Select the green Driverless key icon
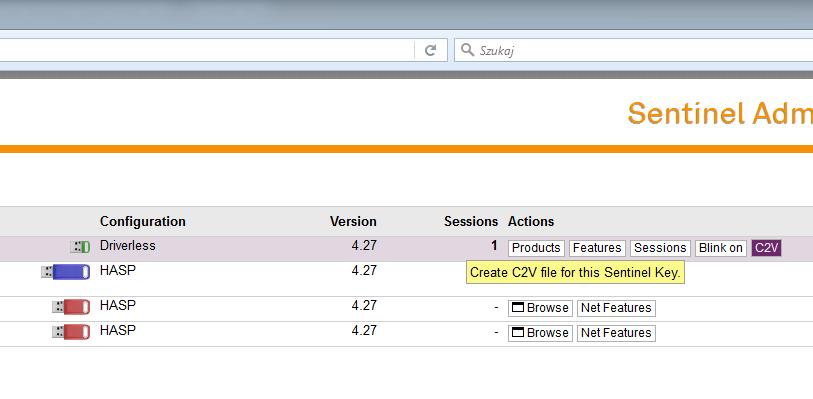This screenshot has height=399, width=813. (x=80, y=247)
